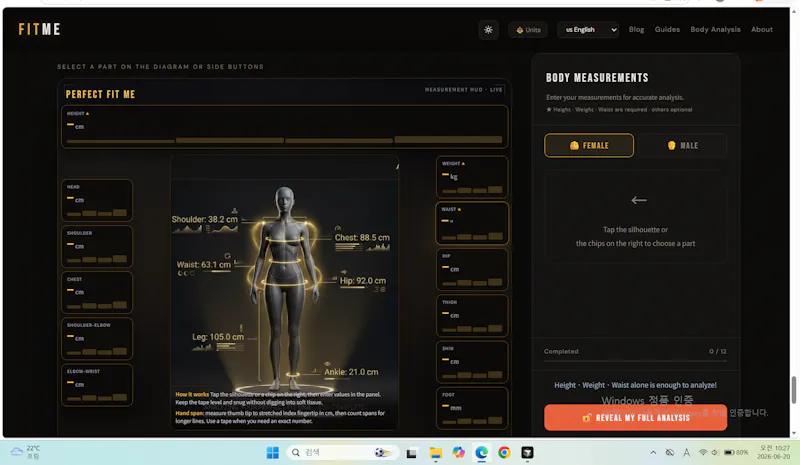The image size is (800, 465).
Task: Click the IME input mode 'A' indicator
Action: tap(686, 452)
